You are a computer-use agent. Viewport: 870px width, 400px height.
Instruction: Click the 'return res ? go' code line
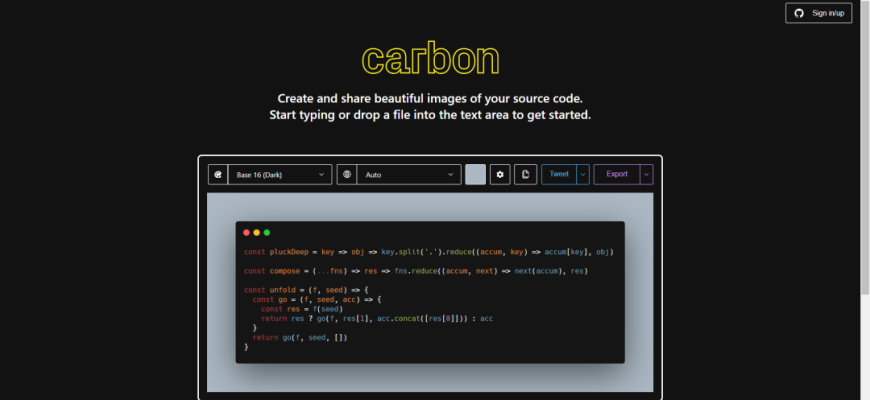click(x=377, y=318)
